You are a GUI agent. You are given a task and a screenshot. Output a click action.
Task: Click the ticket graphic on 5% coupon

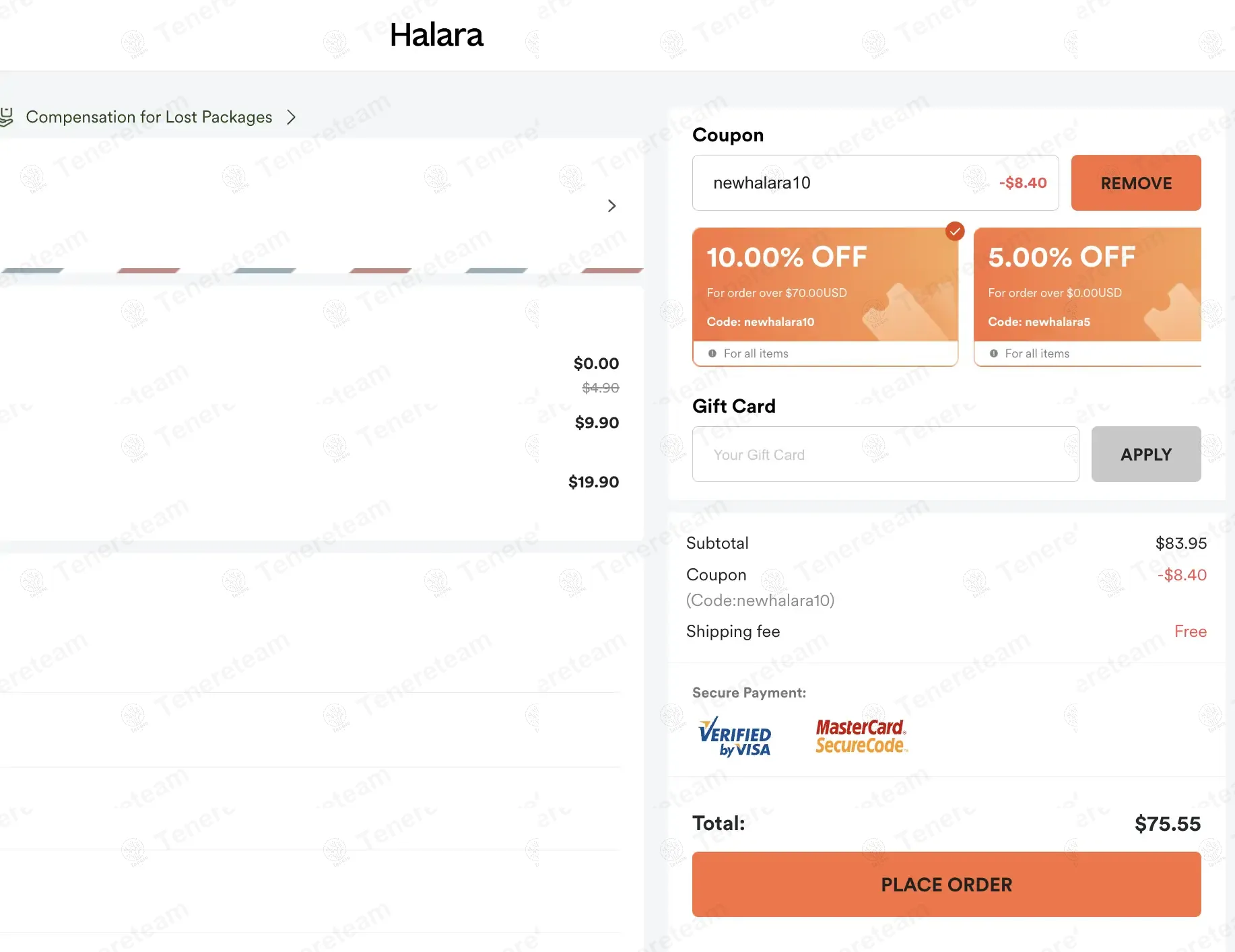click(x=1175, y=311)
